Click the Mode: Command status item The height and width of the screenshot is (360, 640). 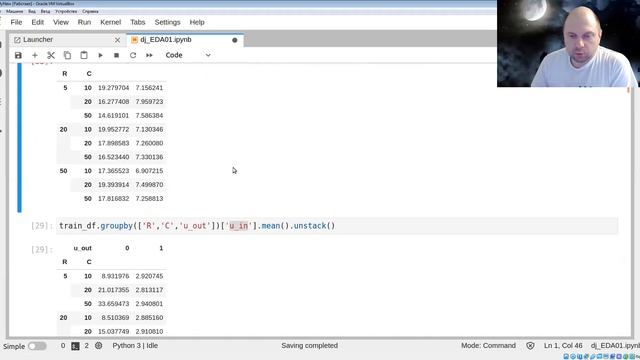click(x=488, y=346)
